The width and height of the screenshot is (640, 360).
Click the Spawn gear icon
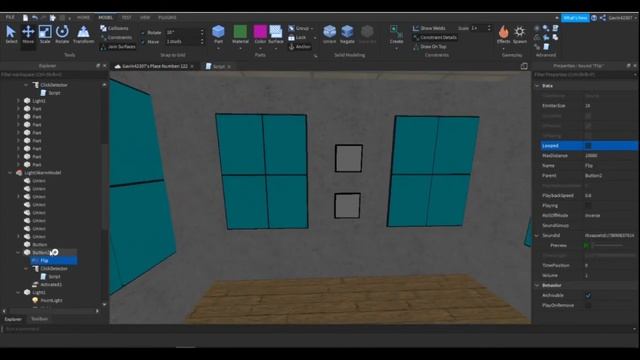(520, 32)
